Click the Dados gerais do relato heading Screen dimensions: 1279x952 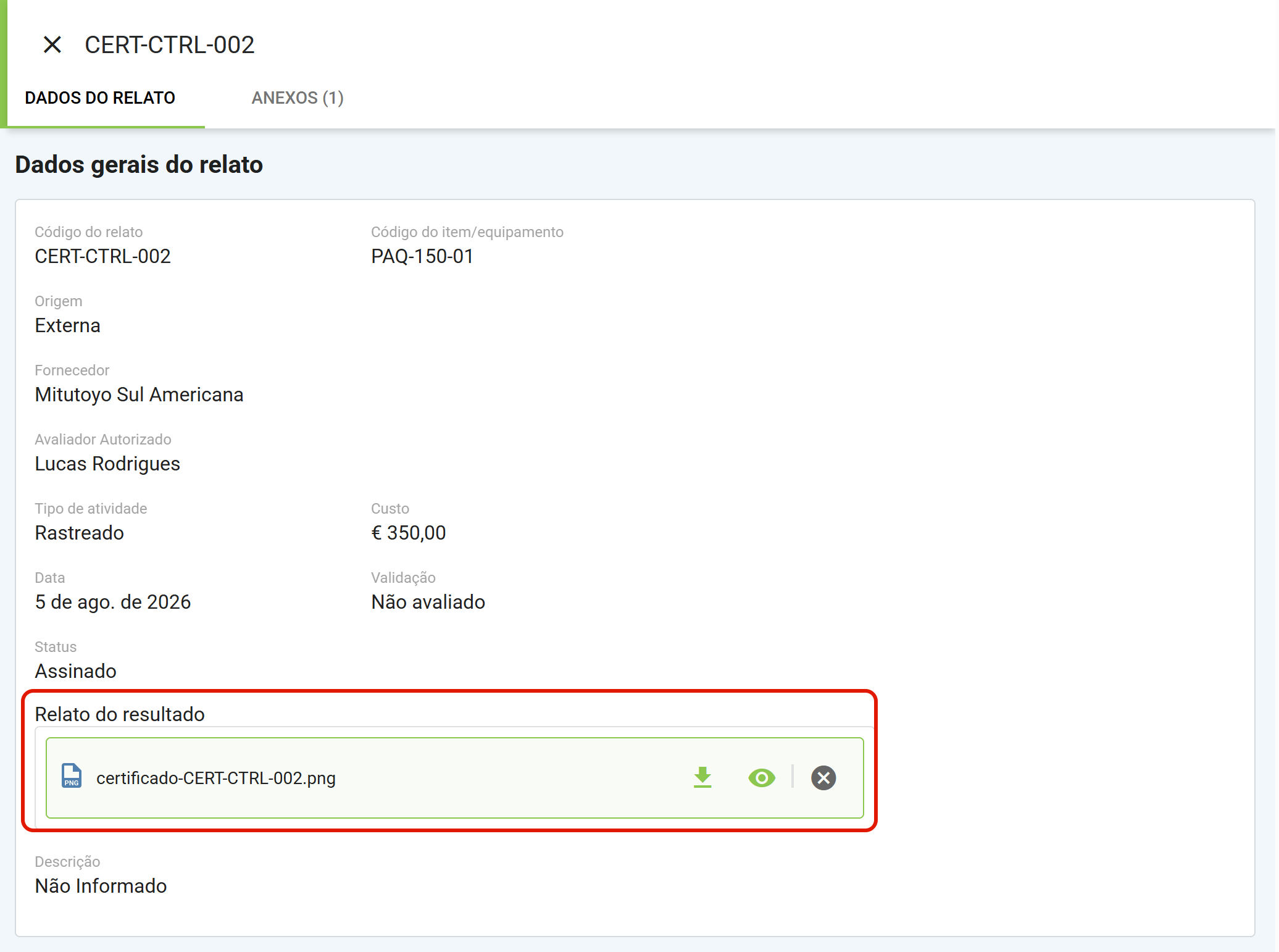pyautogui.click(x=139, y=165)
